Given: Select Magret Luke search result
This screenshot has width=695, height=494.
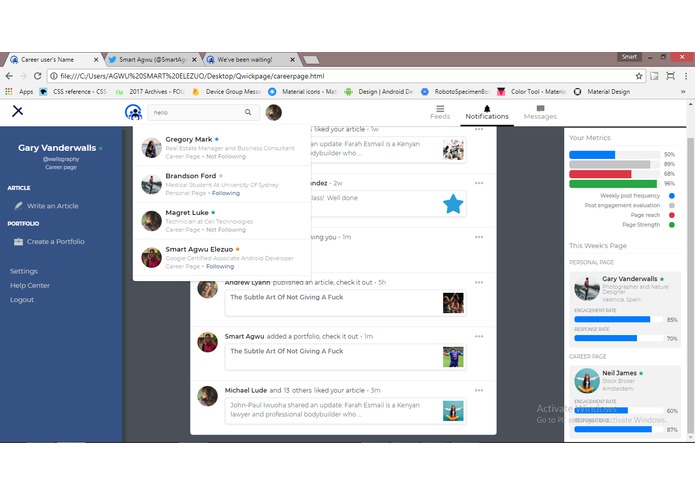Looking at the screenshot, I should pyautogui.click(x=222, y=221).
